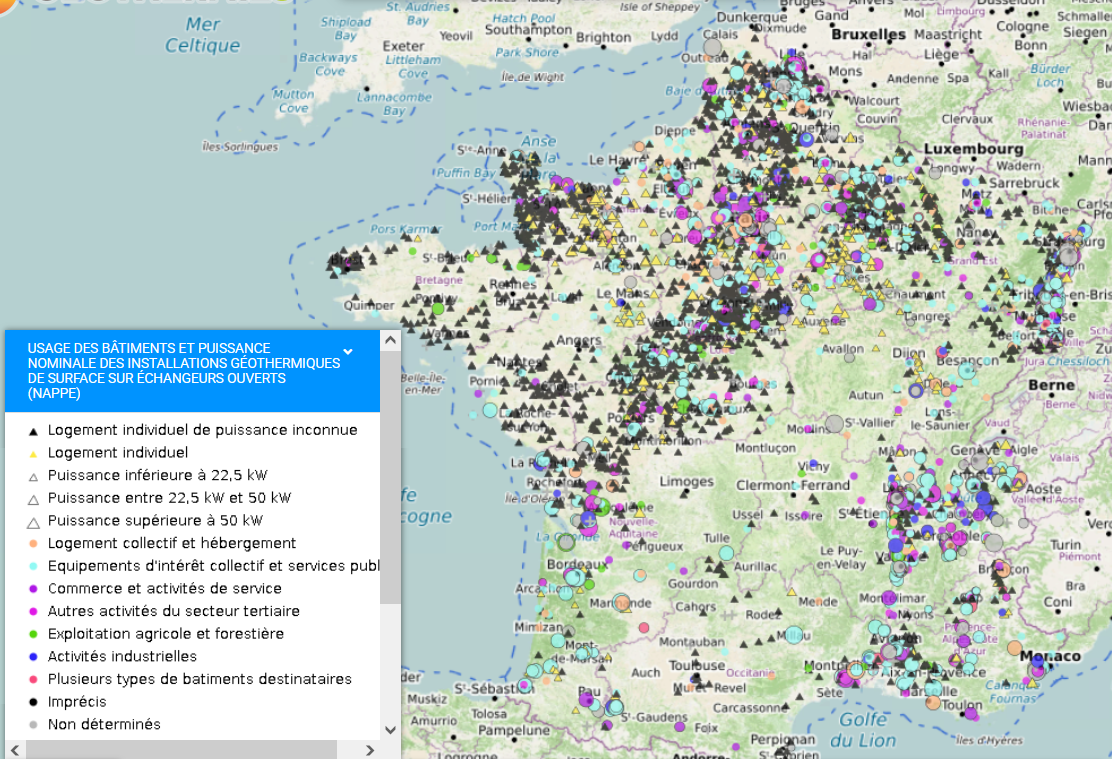Click the blue dot for Activités industrielles
Image resolution: width=1112 pixels, height=759 pixels.
pyautogui.click(x=33, y=657)
